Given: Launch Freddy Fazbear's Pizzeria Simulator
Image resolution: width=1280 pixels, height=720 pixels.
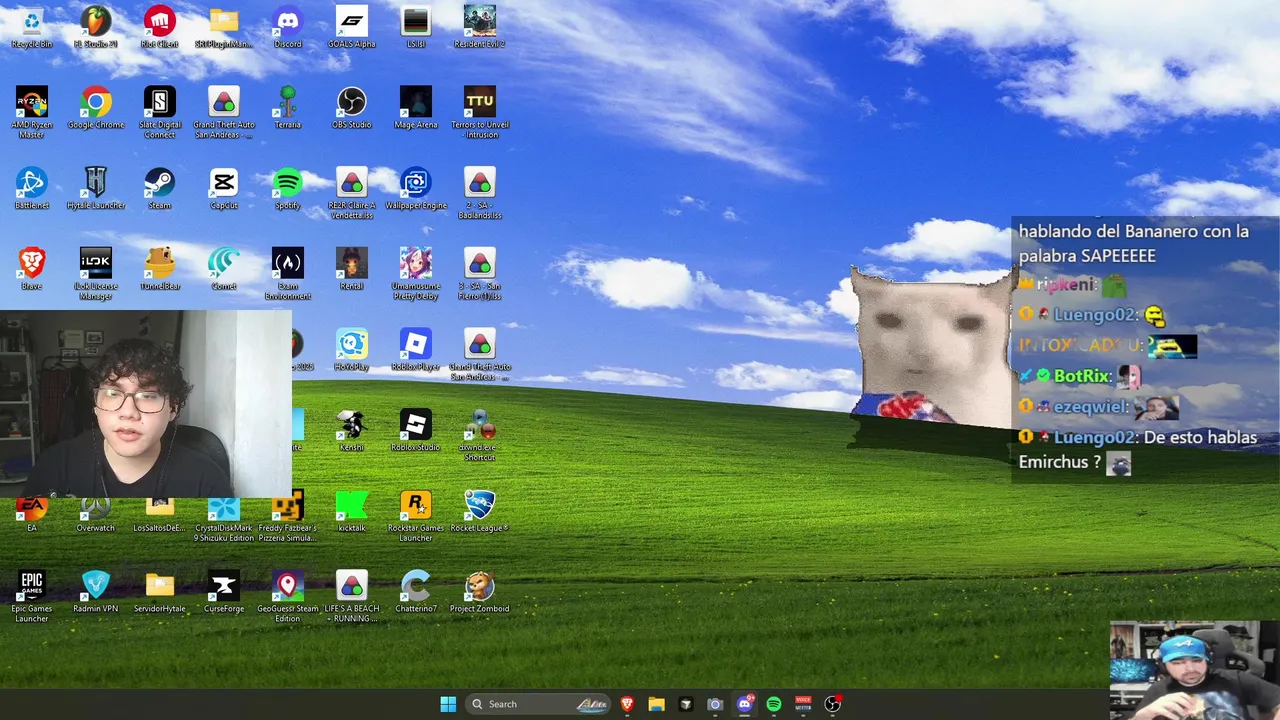Looking at the screenshot, I should [288, 516].
